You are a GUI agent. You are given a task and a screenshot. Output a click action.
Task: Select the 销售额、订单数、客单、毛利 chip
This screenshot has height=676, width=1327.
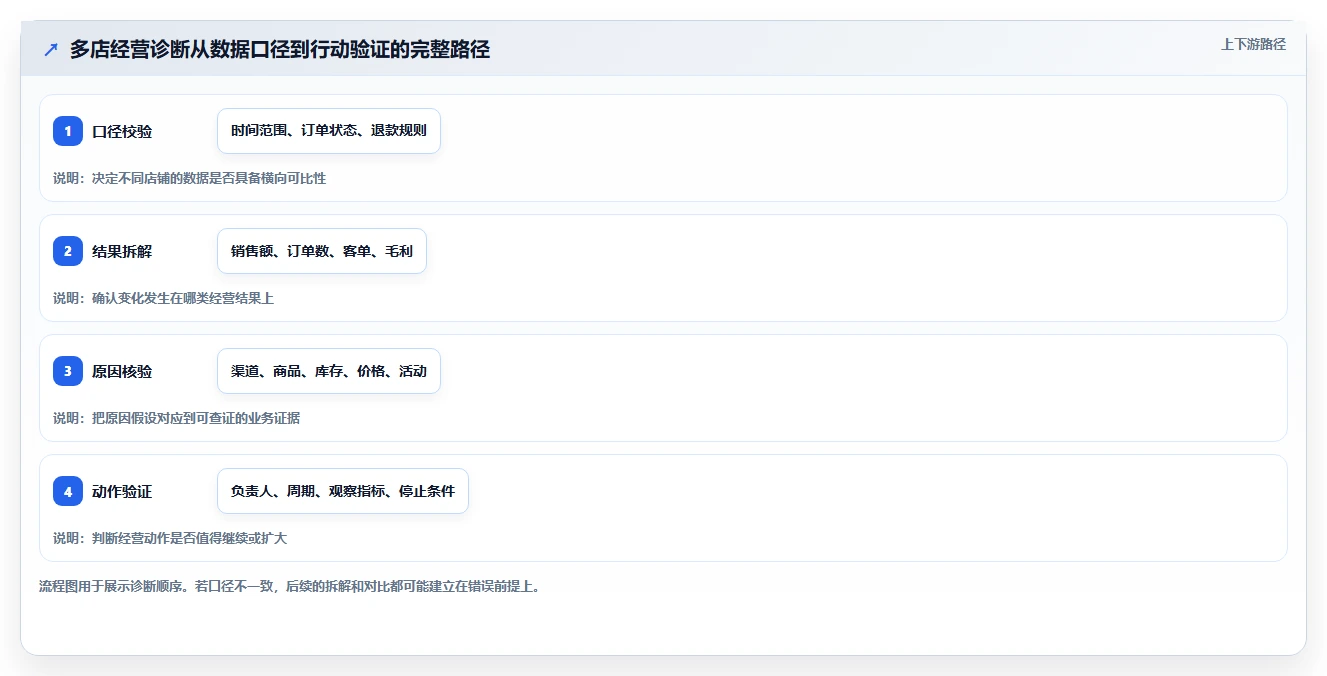(x=322, y=251)
